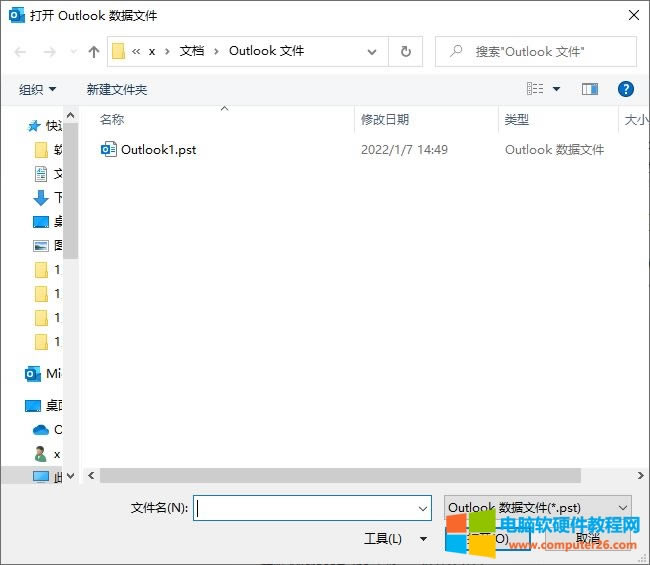Select the Outlook 数据文件 type cell
Screen dimensions: 650x565
tap(554, 150)
